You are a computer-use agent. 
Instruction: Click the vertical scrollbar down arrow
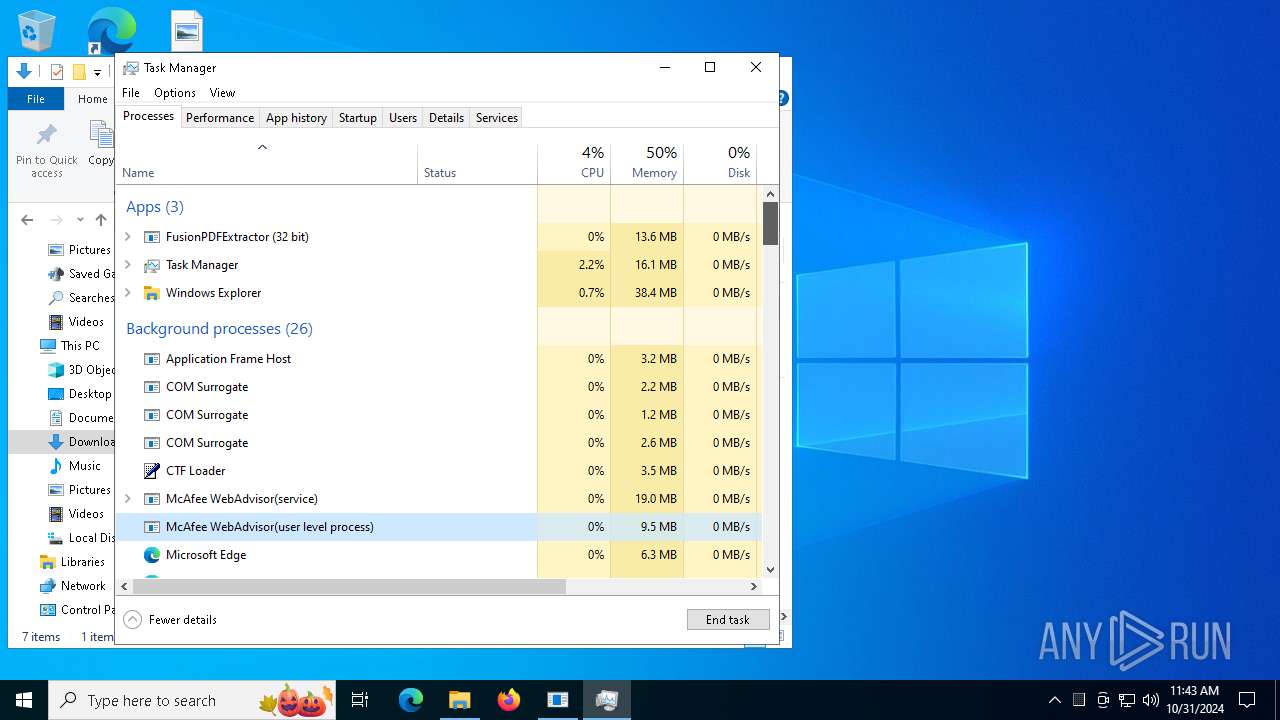point(770,570)
